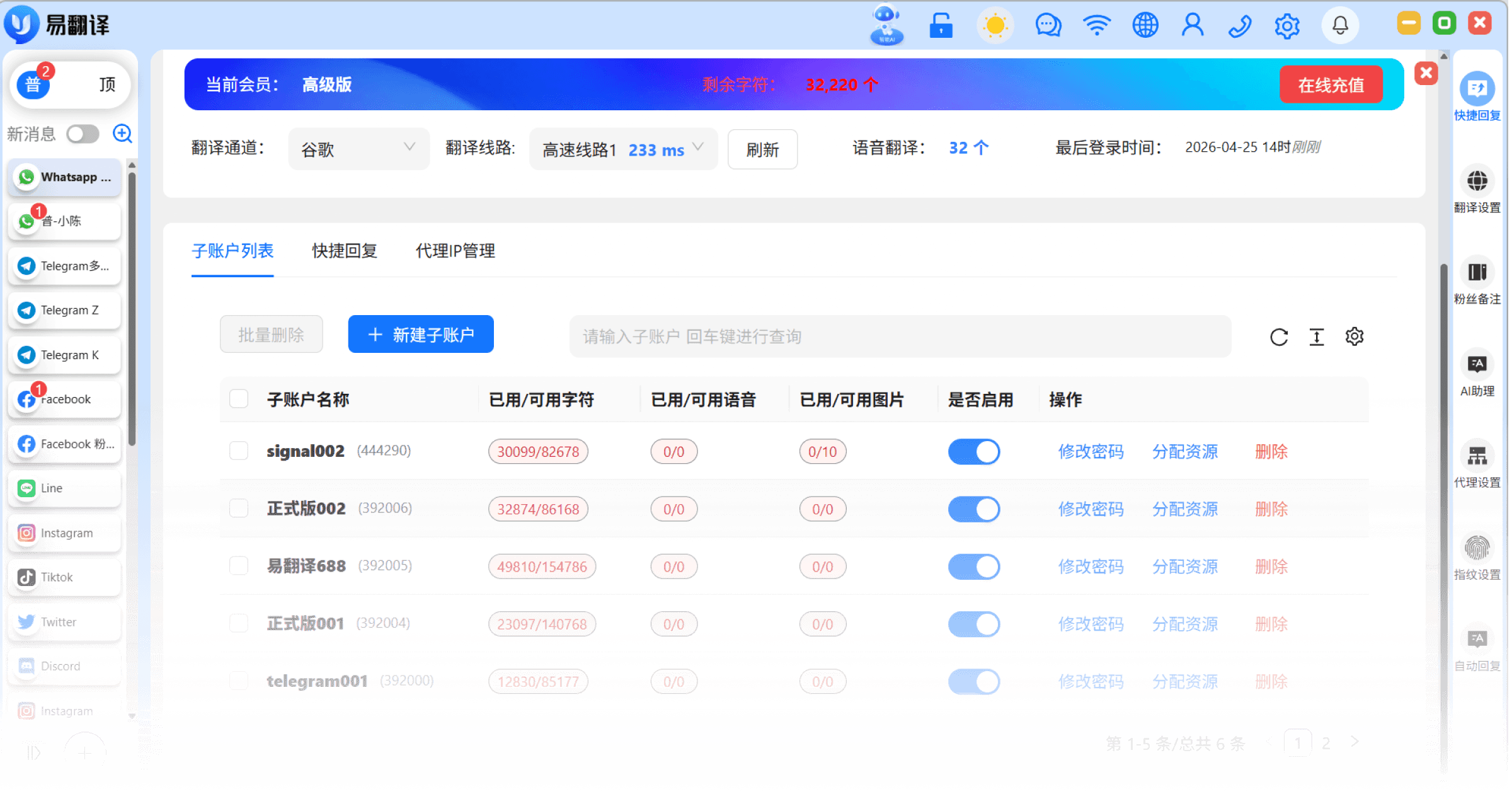Open the 快捷回复 side panel icon
1512x794 pixels.
pos(1477,96)
